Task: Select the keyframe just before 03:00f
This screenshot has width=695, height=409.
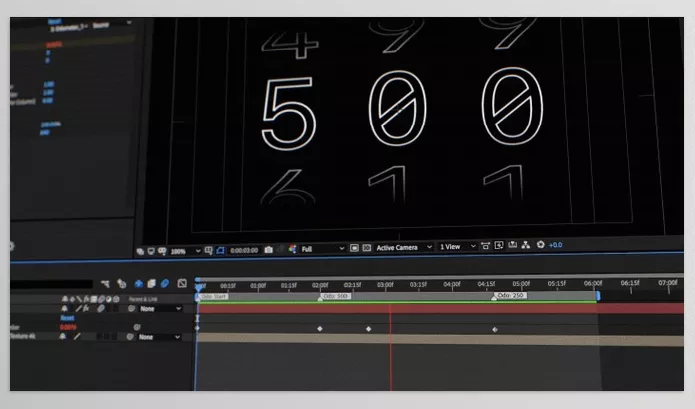Action: [x=368, y=329]
